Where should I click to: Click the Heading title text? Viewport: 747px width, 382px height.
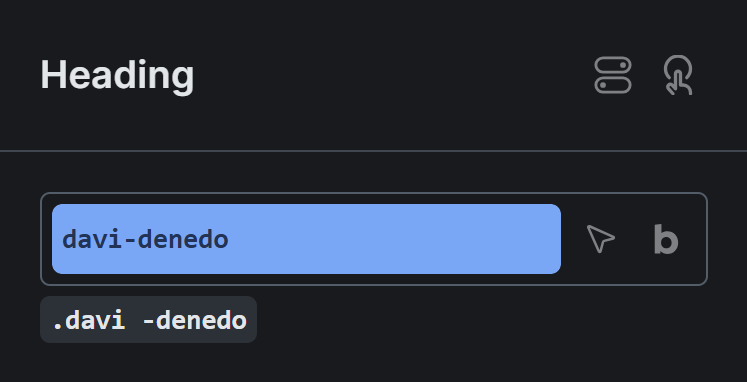pyautogui.click(x=117, y=76)
